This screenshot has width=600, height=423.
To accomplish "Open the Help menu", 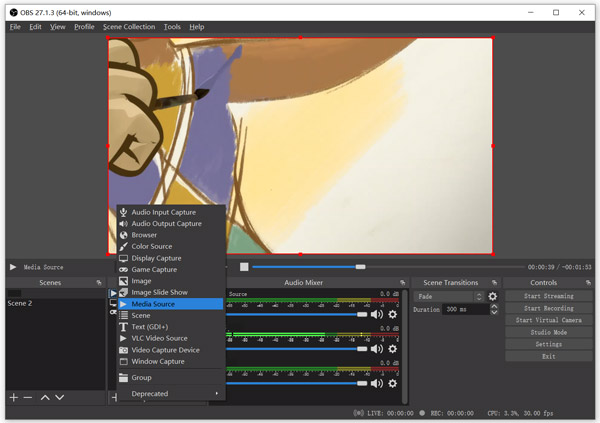I will 197,27.
